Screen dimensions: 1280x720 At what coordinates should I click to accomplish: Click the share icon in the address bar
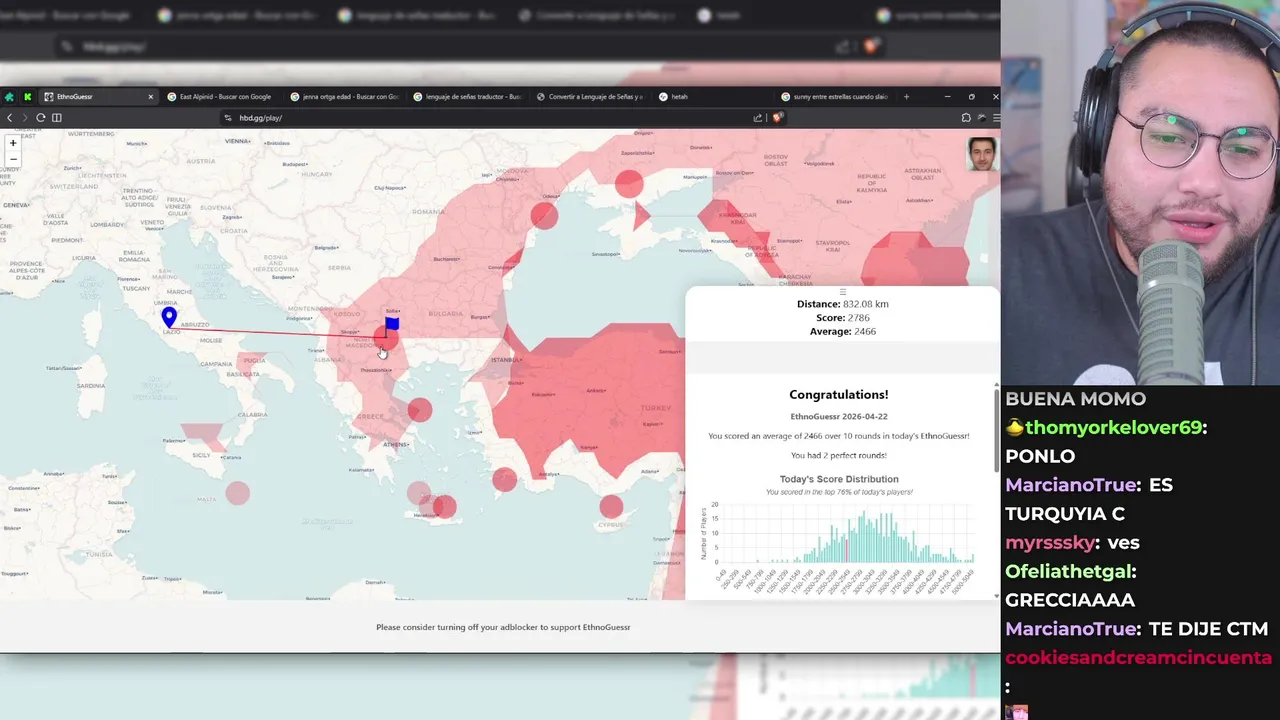[x=758, y=118]
